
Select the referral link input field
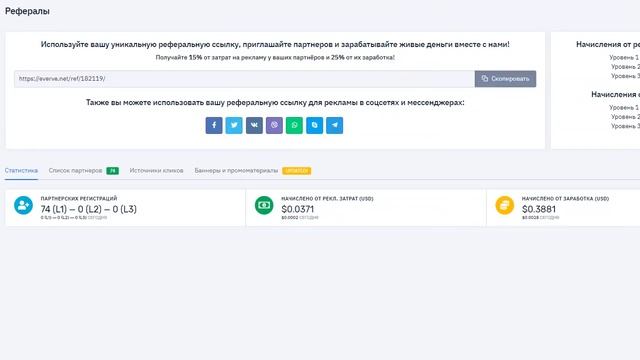[244, 79]
